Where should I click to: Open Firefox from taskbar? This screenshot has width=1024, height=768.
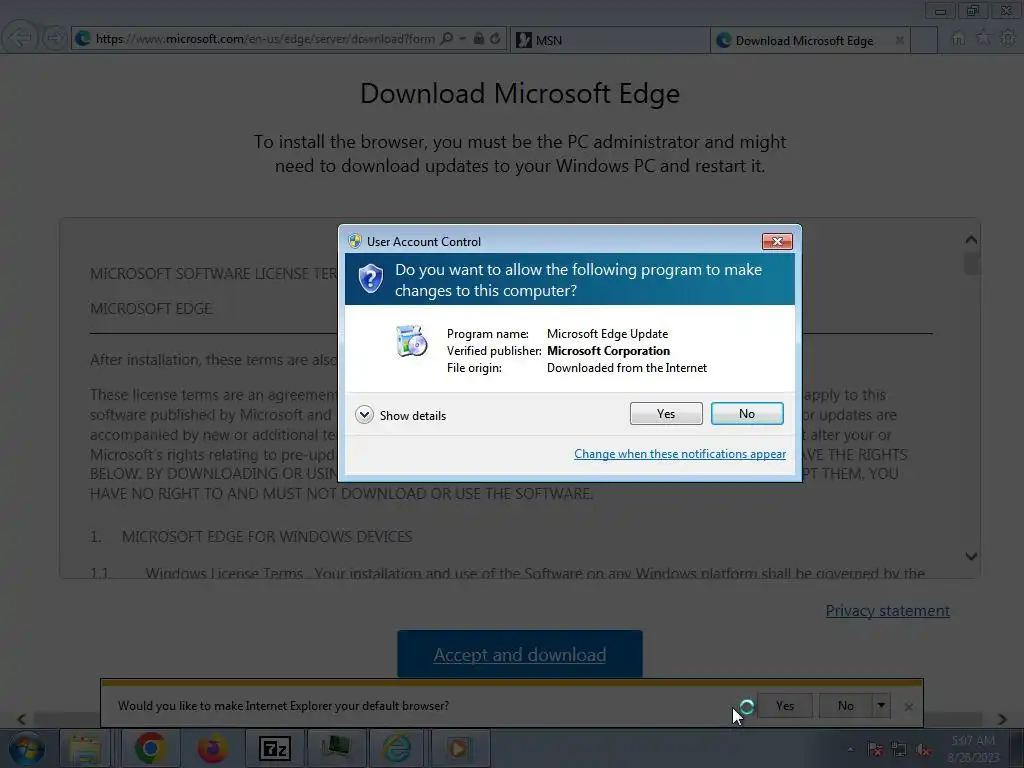pos(212,748)
